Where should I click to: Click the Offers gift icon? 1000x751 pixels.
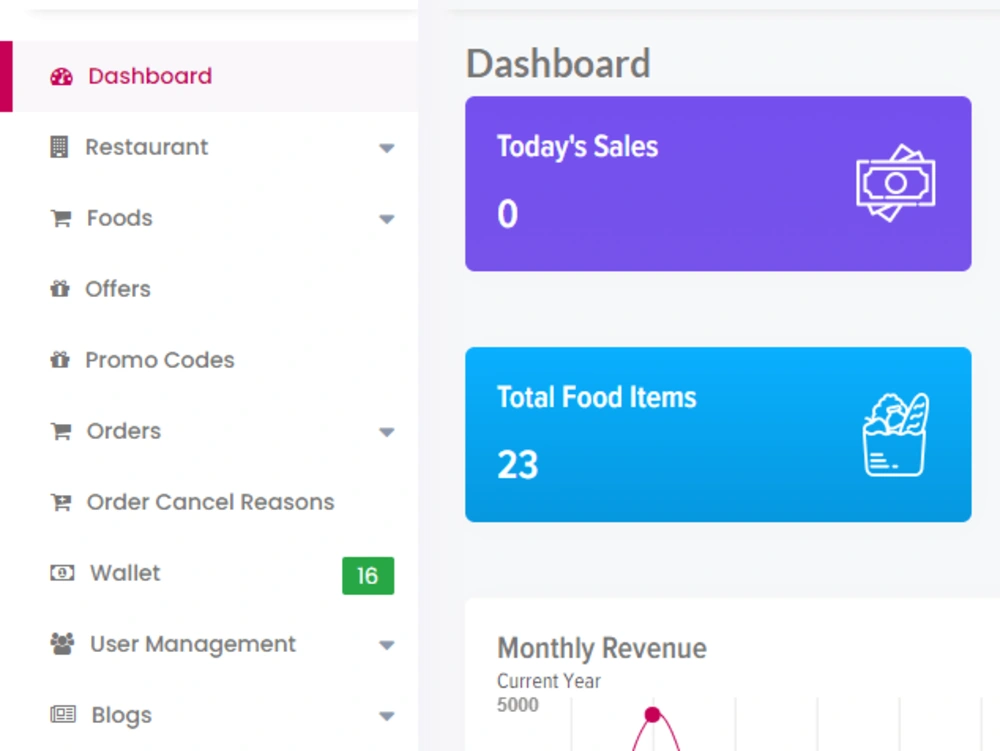[60, 289]
